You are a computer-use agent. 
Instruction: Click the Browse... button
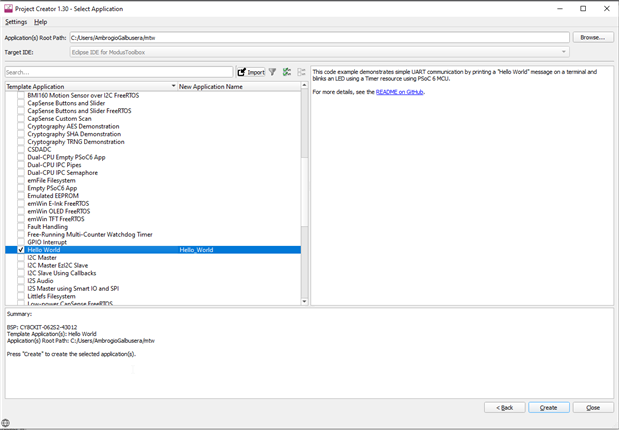pos(593,38)
